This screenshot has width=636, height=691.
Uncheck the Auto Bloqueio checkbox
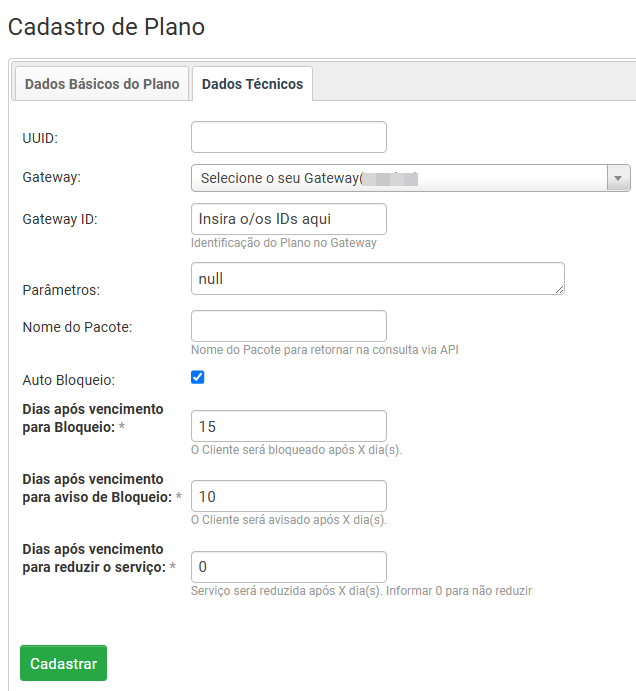[198, 378]
